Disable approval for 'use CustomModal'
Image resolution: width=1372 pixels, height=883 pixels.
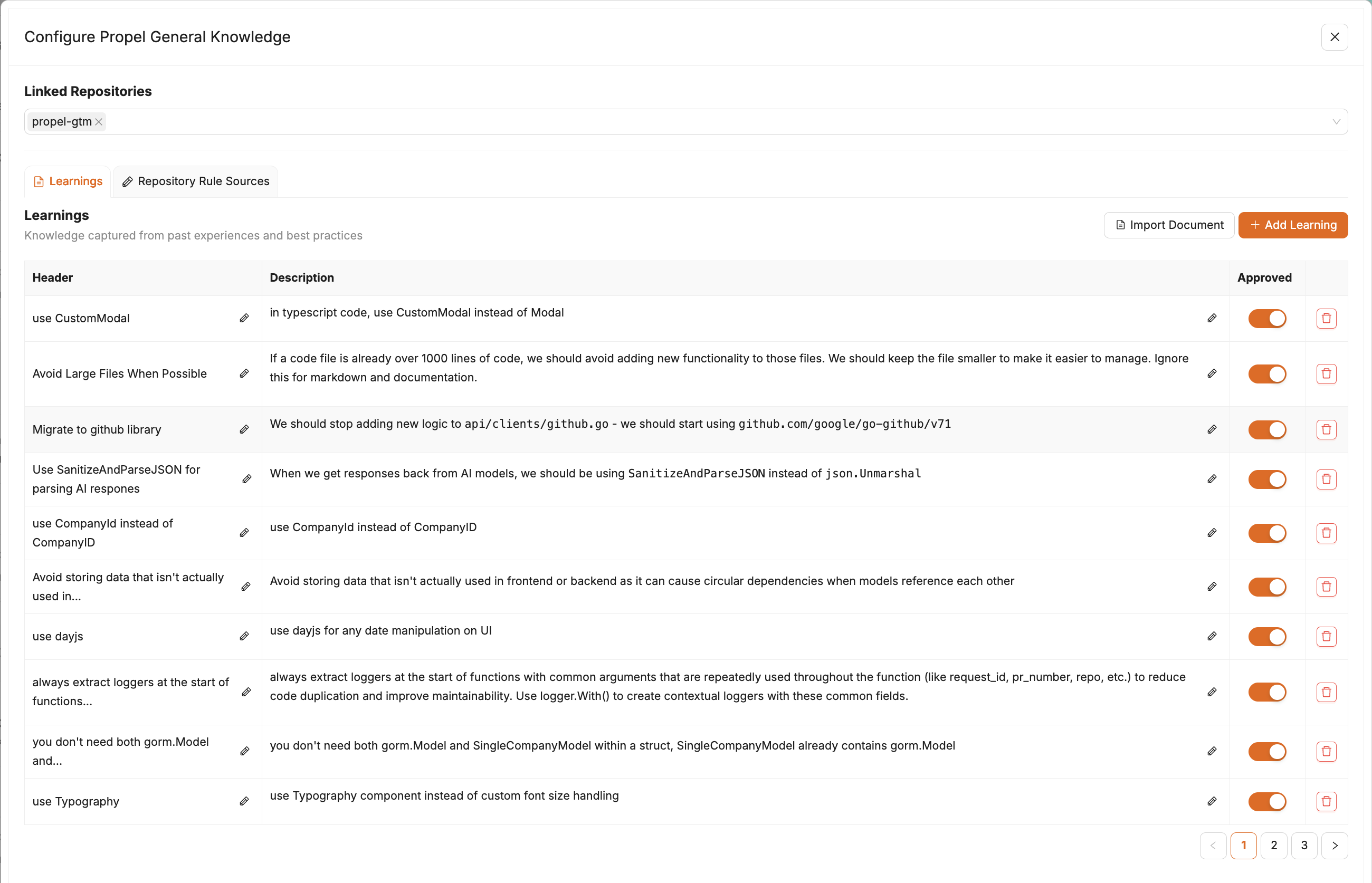1266,318
